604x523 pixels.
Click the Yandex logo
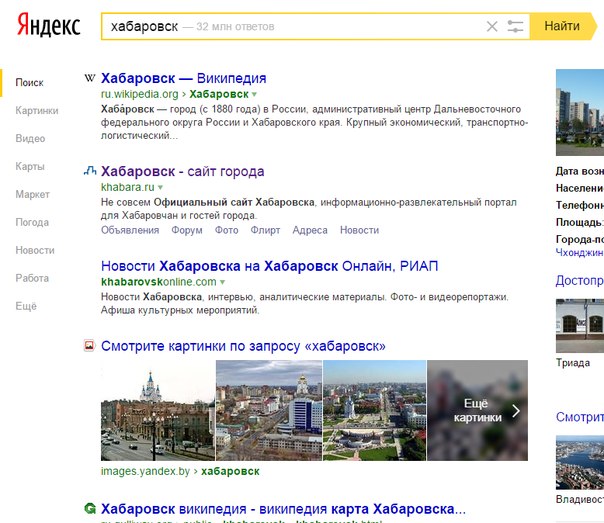pyautogui.click(x=48, y=27)
